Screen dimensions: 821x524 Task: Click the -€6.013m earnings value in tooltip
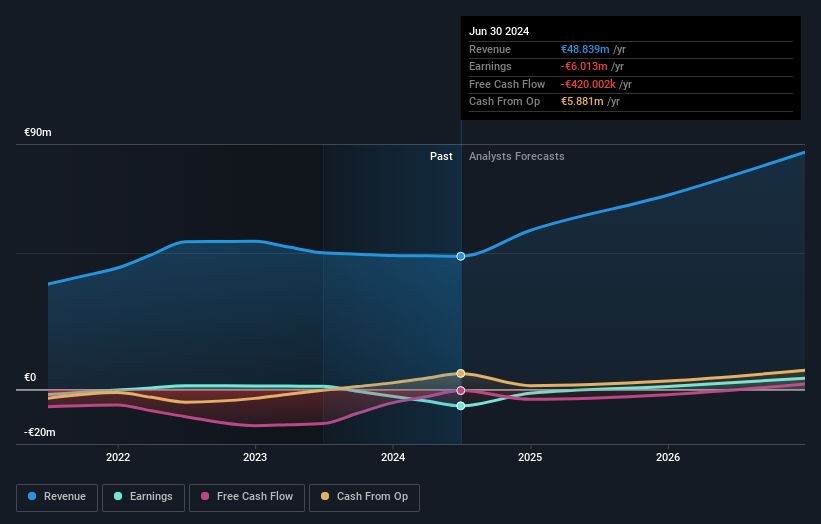coord(584,66)
